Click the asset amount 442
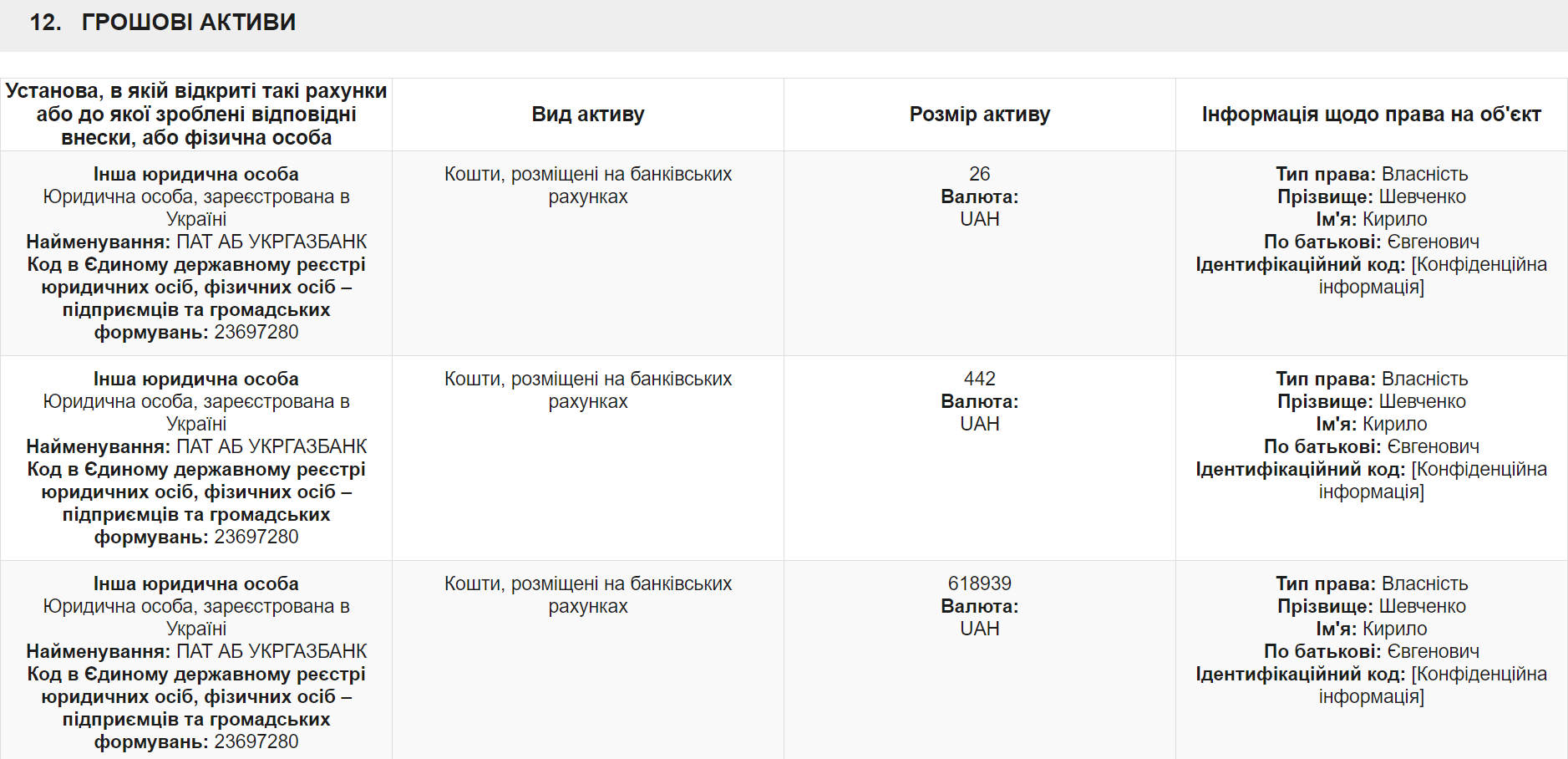Viewport: 1568px width, 759px height. point(979,379)
